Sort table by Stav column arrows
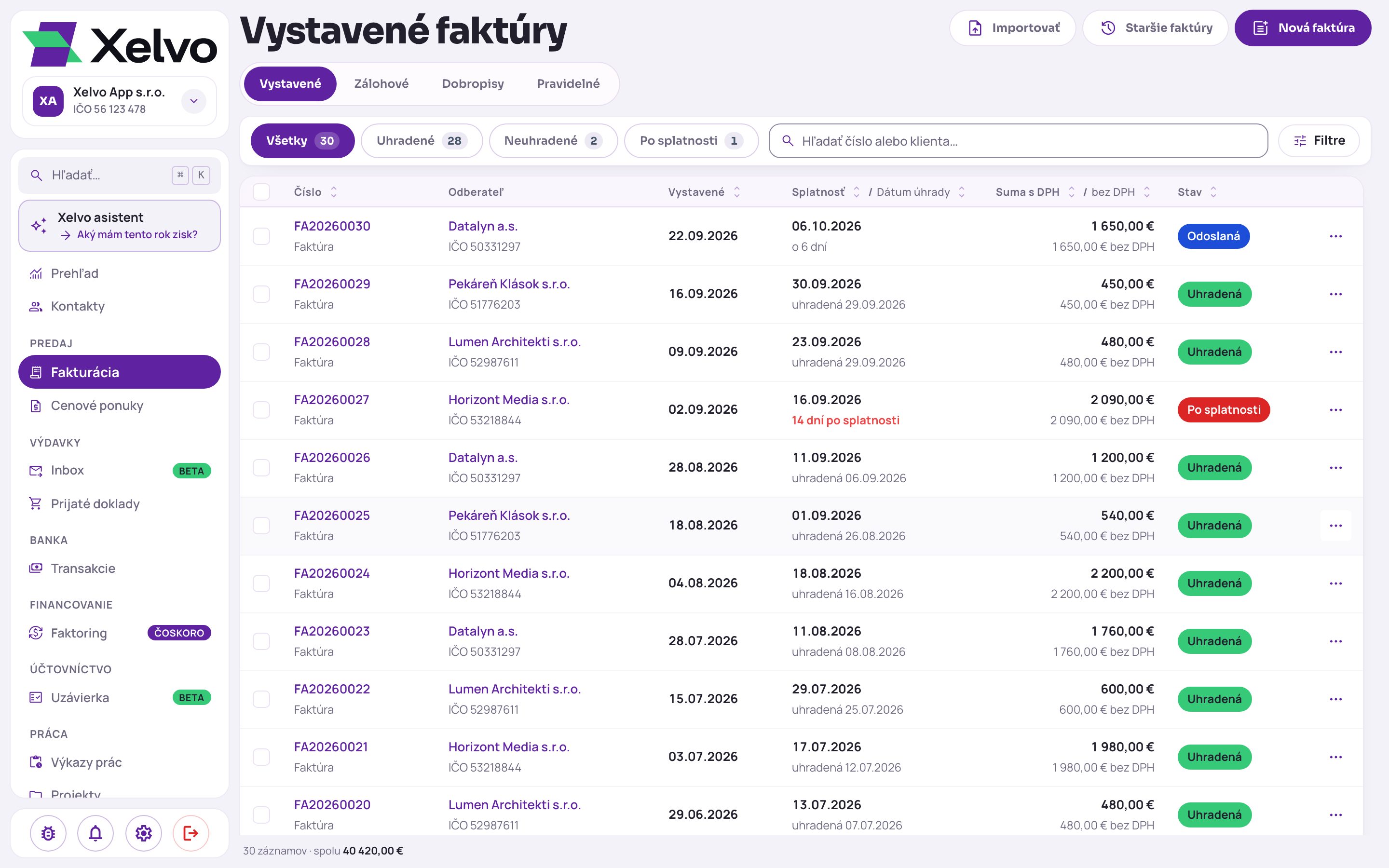 [1213, 192]
